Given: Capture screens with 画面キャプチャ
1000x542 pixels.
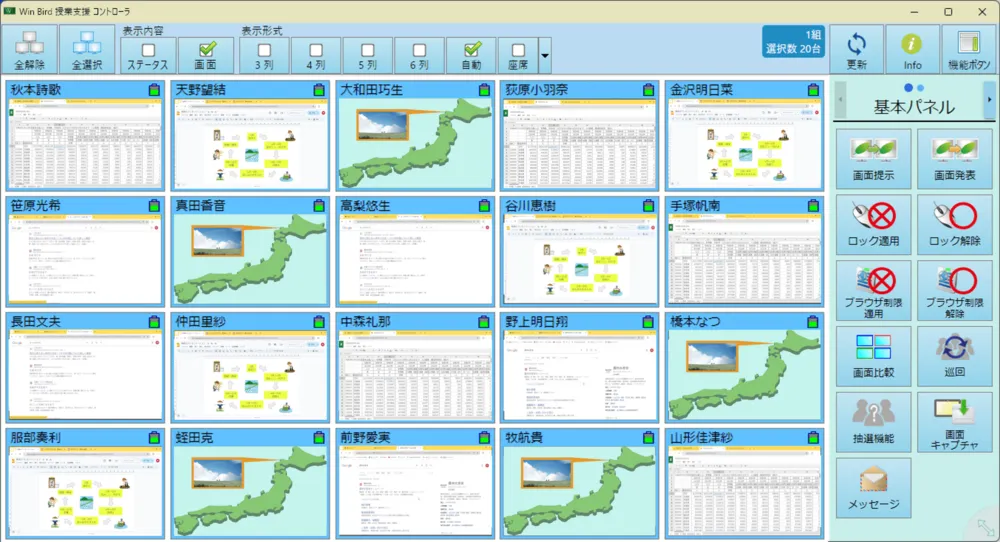Looking at the screenshot, I should pos(954,422).
